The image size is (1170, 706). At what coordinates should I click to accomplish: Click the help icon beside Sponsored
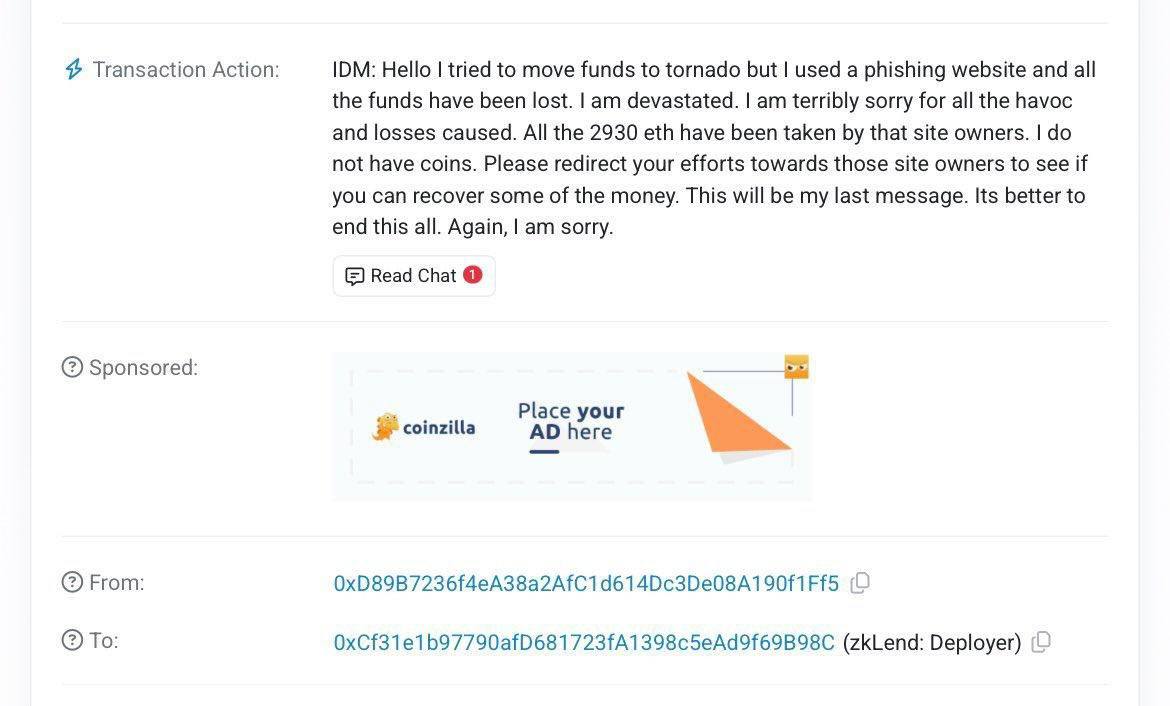[72, 368]
